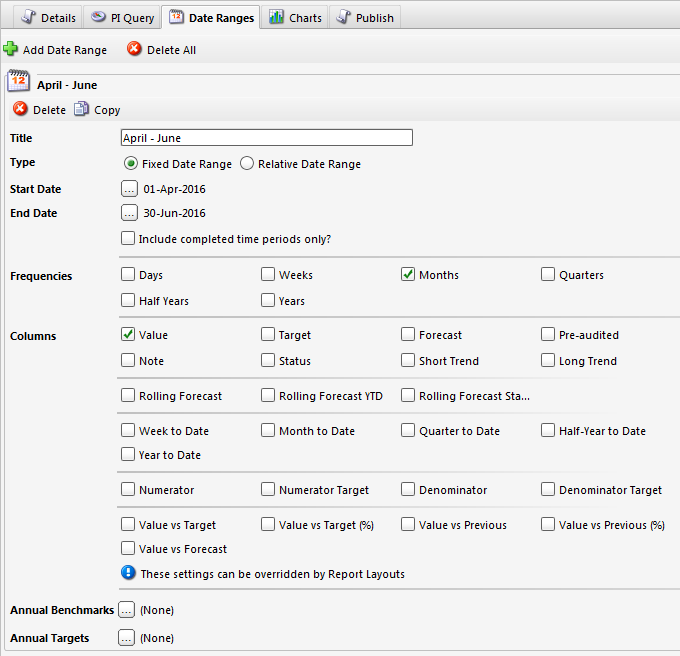Click the calendar icon beside April - June heading
This screenshot has width=680, height=656.
[18, 81]
